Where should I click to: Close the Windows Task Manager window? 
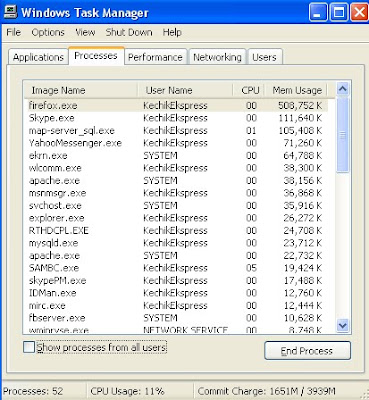359,12
